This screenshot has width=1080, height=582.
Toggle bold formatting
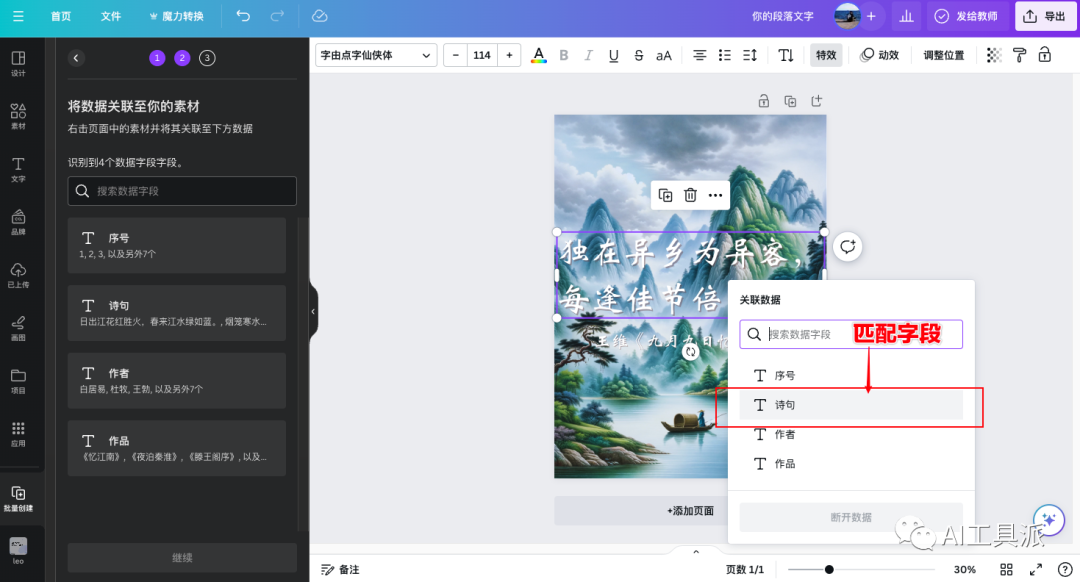click(x=563, y=55)
